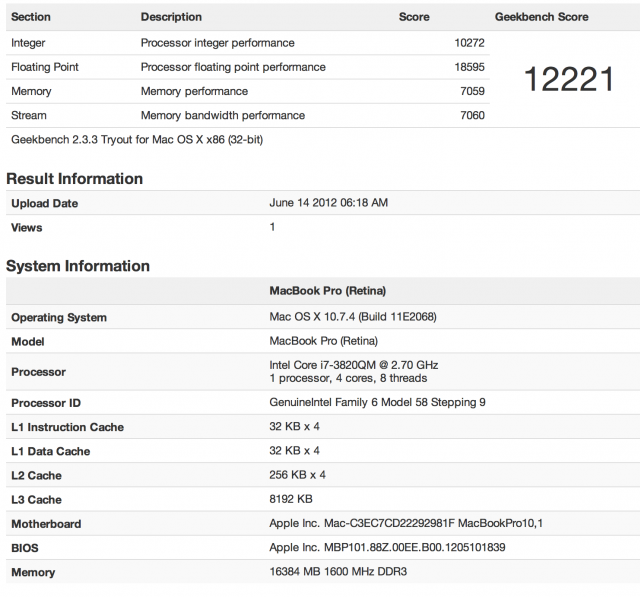Click '16384 MB 1600 MHz DDR3' value
The width and height of the screenshot is (640, 597).
338,572
